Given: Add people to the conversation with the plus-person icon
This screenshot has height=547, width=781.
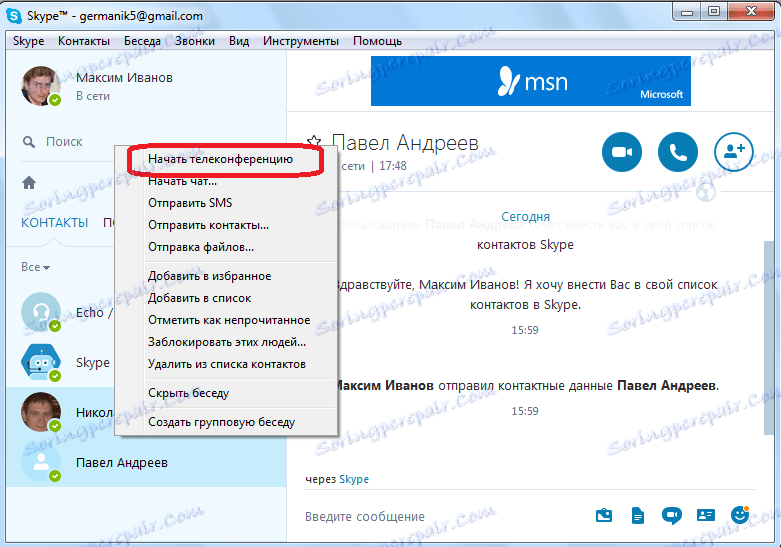Looking at the screenshot, I should click(734, 152).
